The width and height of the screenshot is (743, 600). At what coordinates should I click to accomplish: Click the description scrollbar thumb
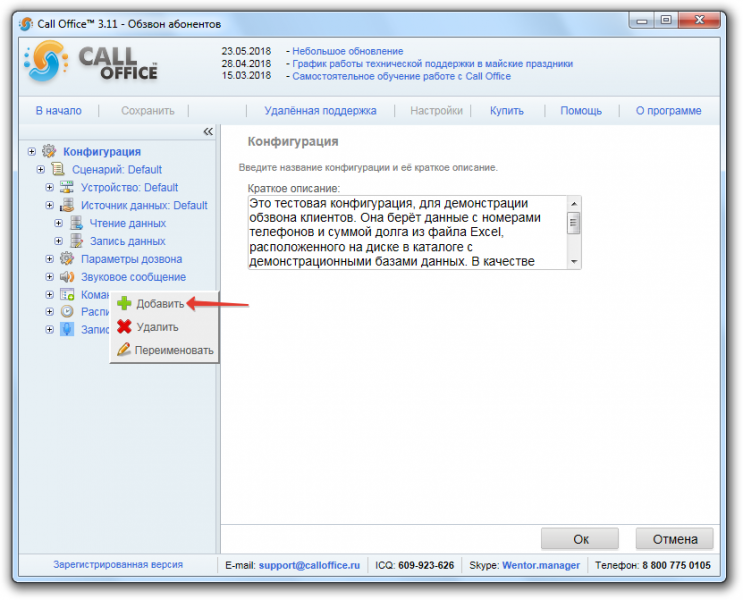[574, 223]
